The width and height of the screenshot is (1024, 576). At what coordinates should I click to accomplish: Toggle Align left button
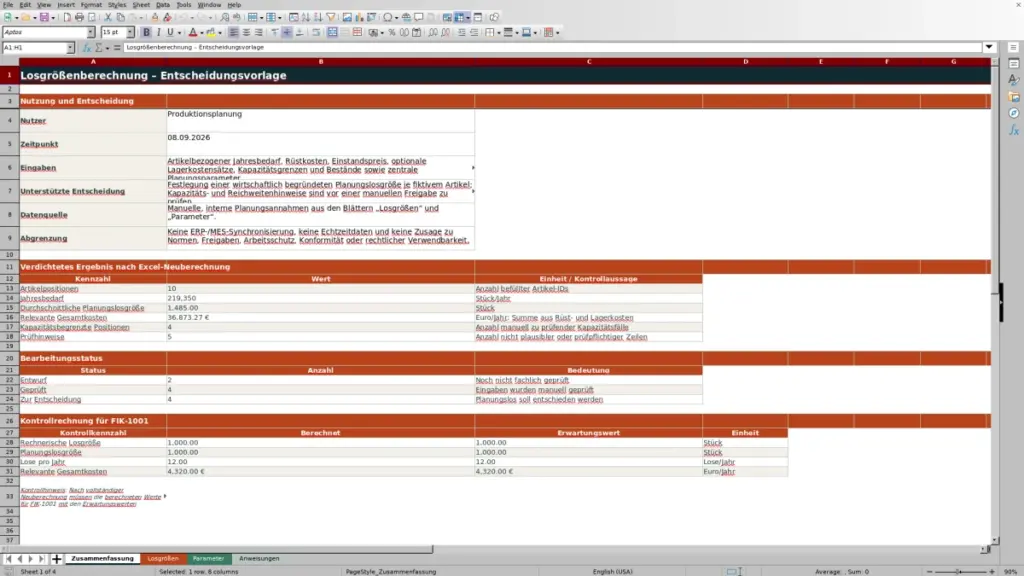tap(234, 33)
